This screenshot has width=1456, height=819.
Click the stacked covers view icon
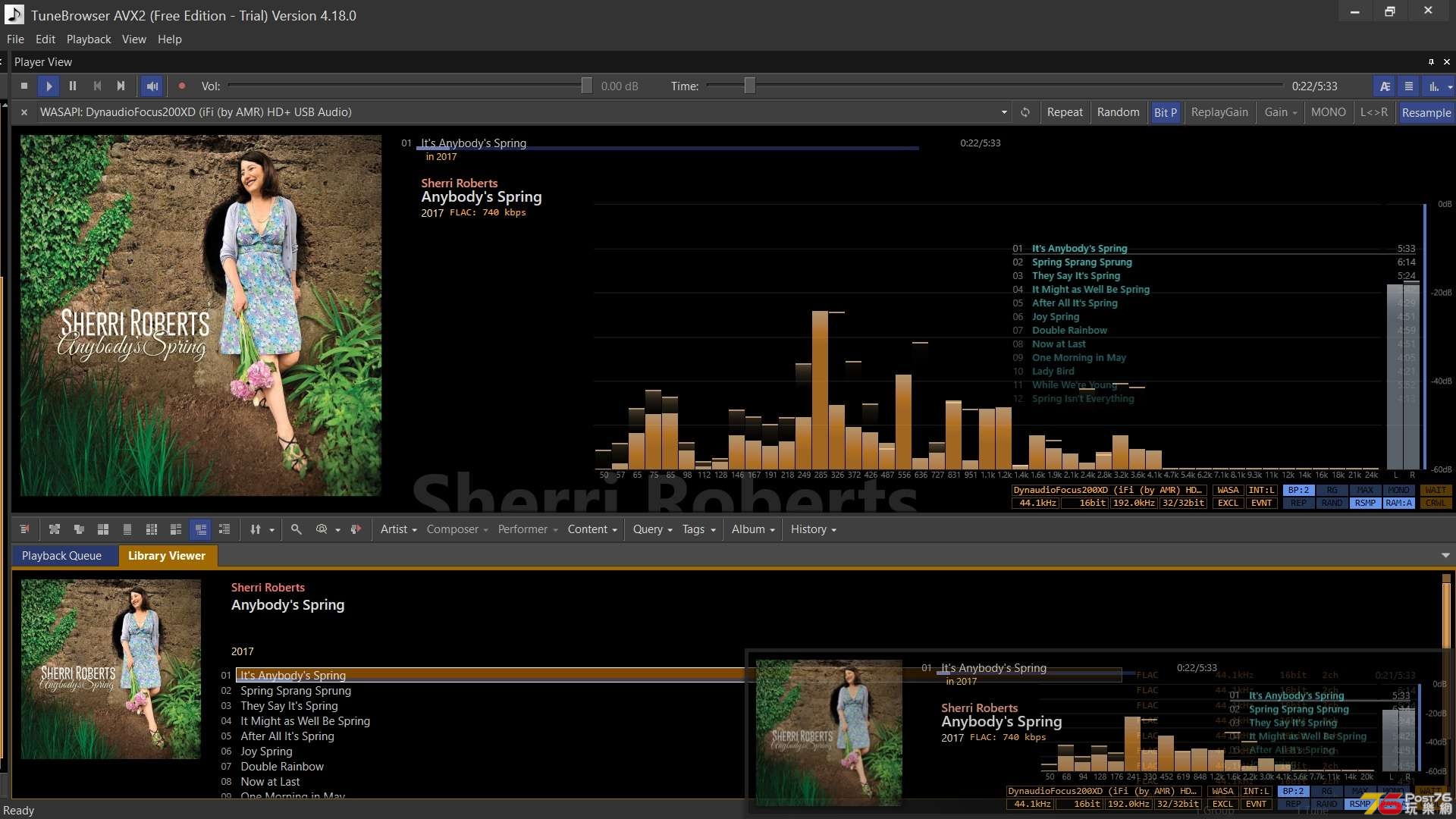point(79,529)
